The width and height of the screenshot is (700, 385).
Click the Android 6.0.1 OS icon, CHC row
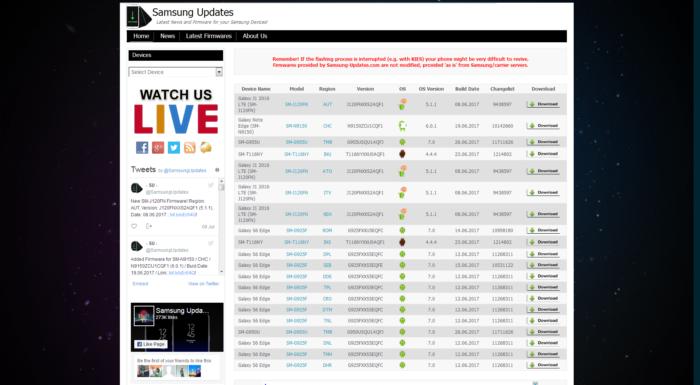(x=402, y=126)
